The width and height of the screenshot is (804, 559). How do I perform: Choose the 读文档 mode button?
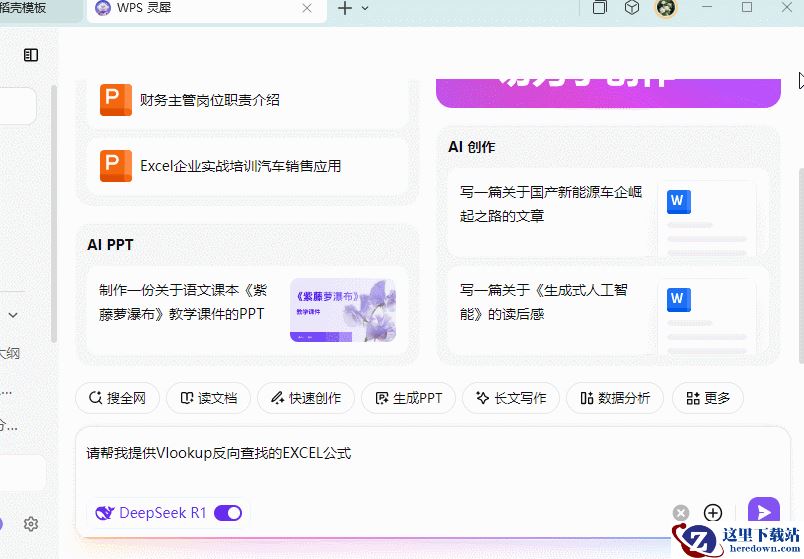pos(208,398)
